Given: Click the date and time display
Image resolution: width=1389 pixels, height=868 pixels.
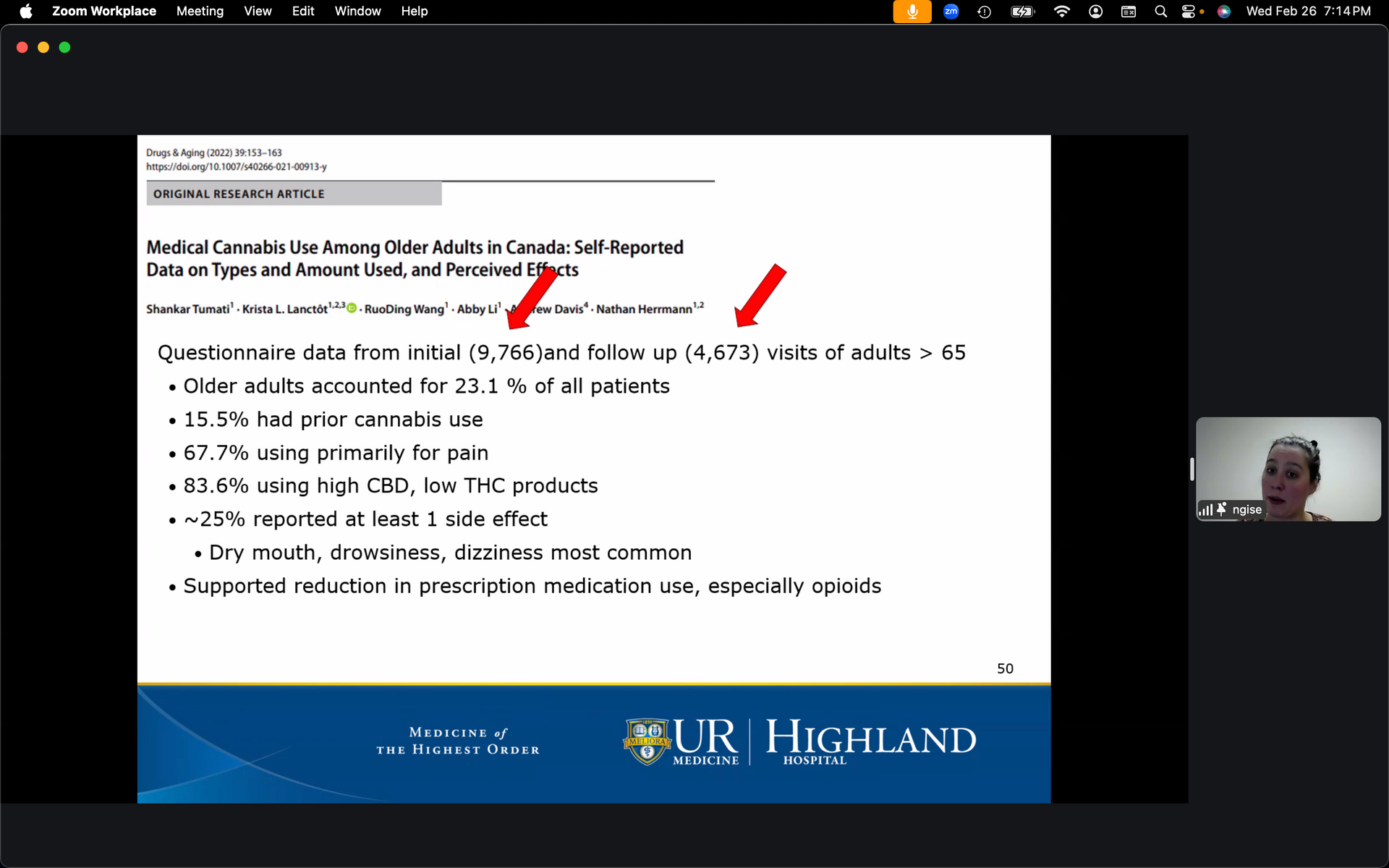Looking at the screenshot, I should click(x=1308, y=12).
